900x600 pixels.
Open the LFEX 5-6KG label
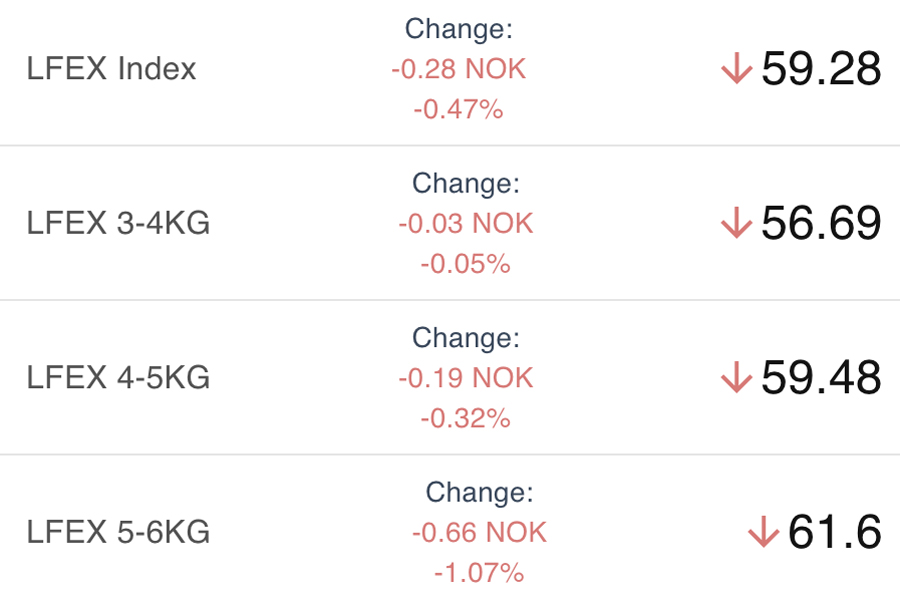[118, 533]
